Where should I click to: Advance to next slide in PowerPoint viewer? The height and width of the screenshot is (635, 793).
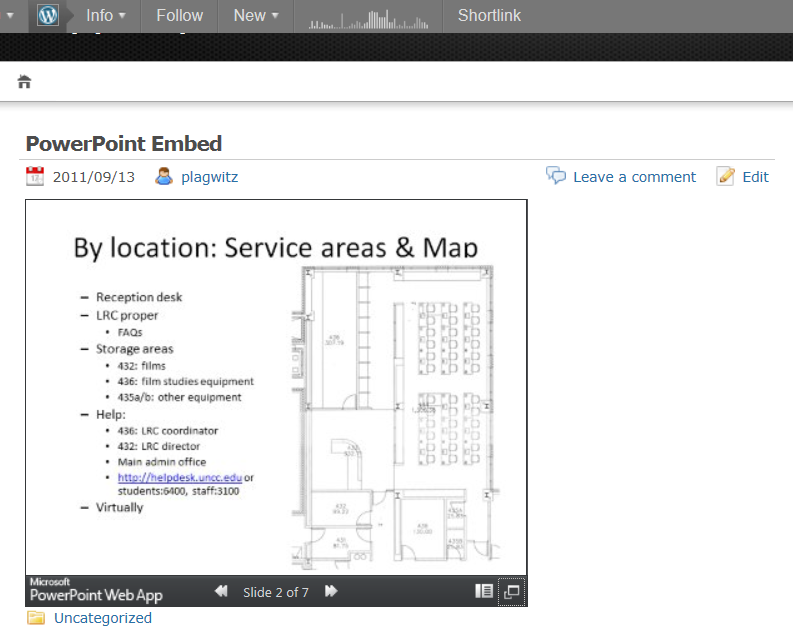[331, 592]
